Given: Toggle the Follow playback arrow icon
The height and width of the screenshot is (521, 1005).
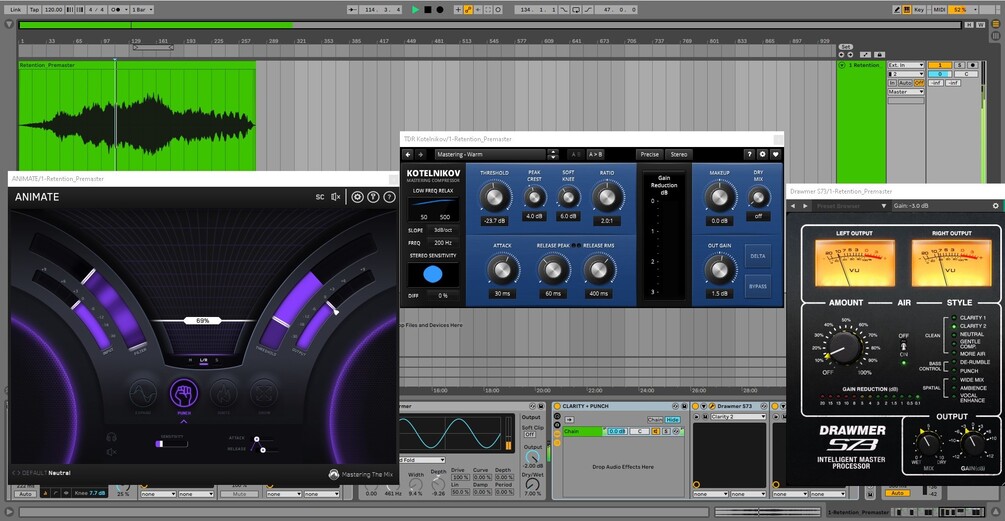Looking at the screenshot, I should 353,10.
